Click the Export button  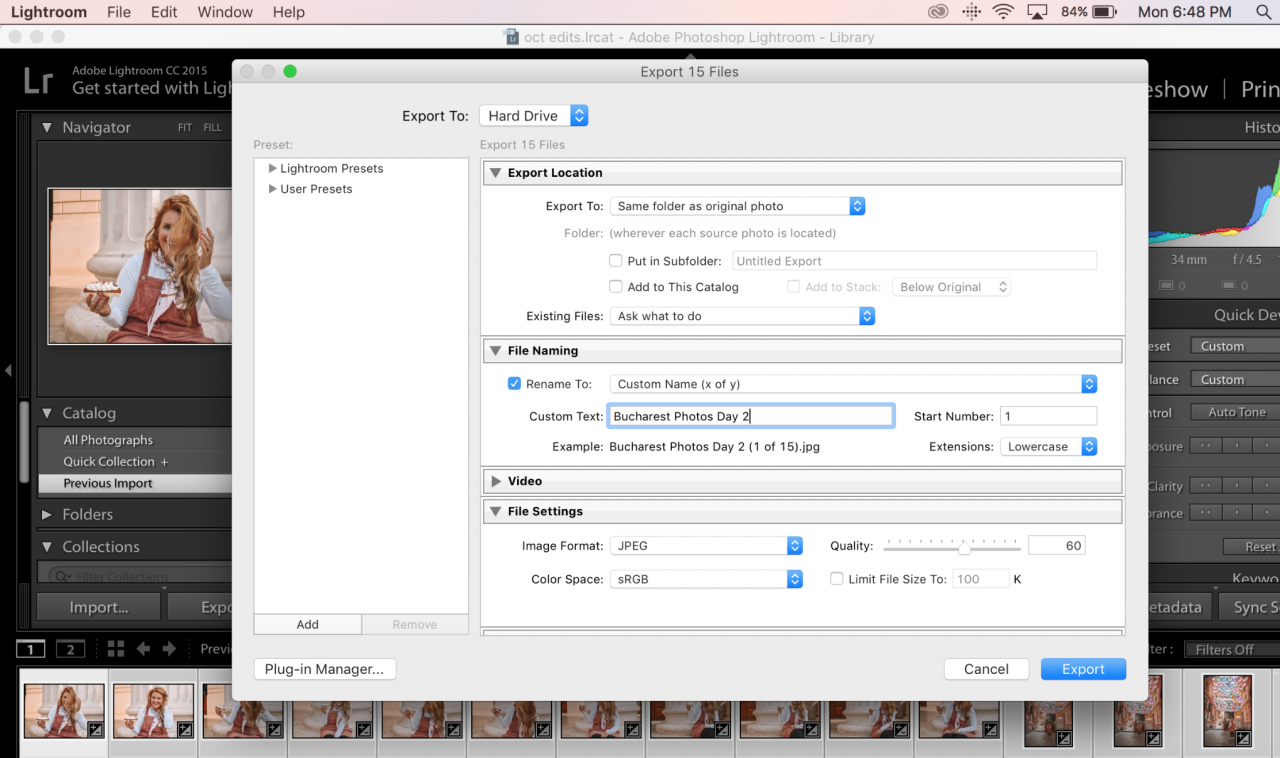pos(1083,669)
